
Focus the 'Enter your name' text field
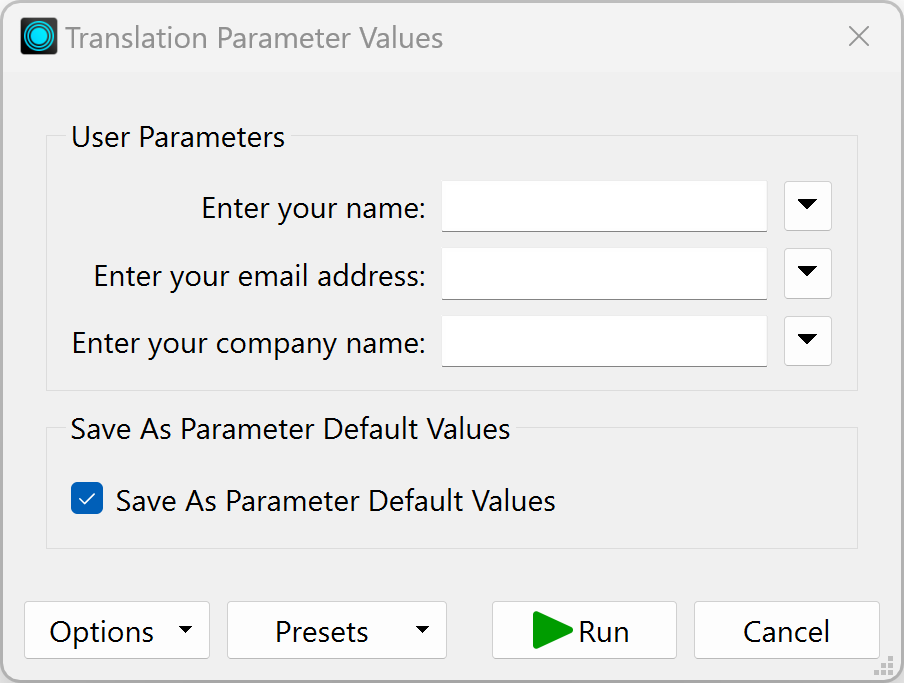pos(604,205)
